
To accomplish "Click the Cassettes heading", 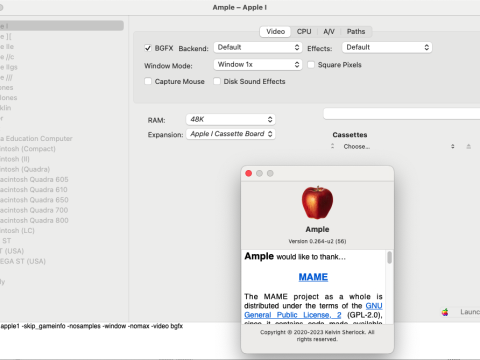I will click(x=350, y=135).
